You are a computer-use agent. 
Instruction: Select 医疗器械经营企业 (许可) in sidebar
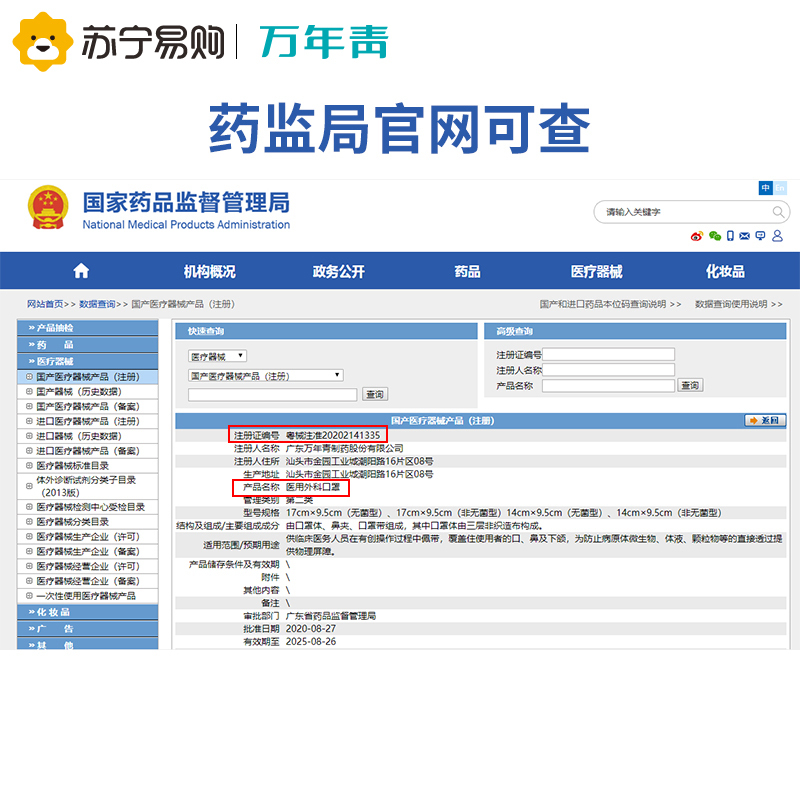pos(88,566)
